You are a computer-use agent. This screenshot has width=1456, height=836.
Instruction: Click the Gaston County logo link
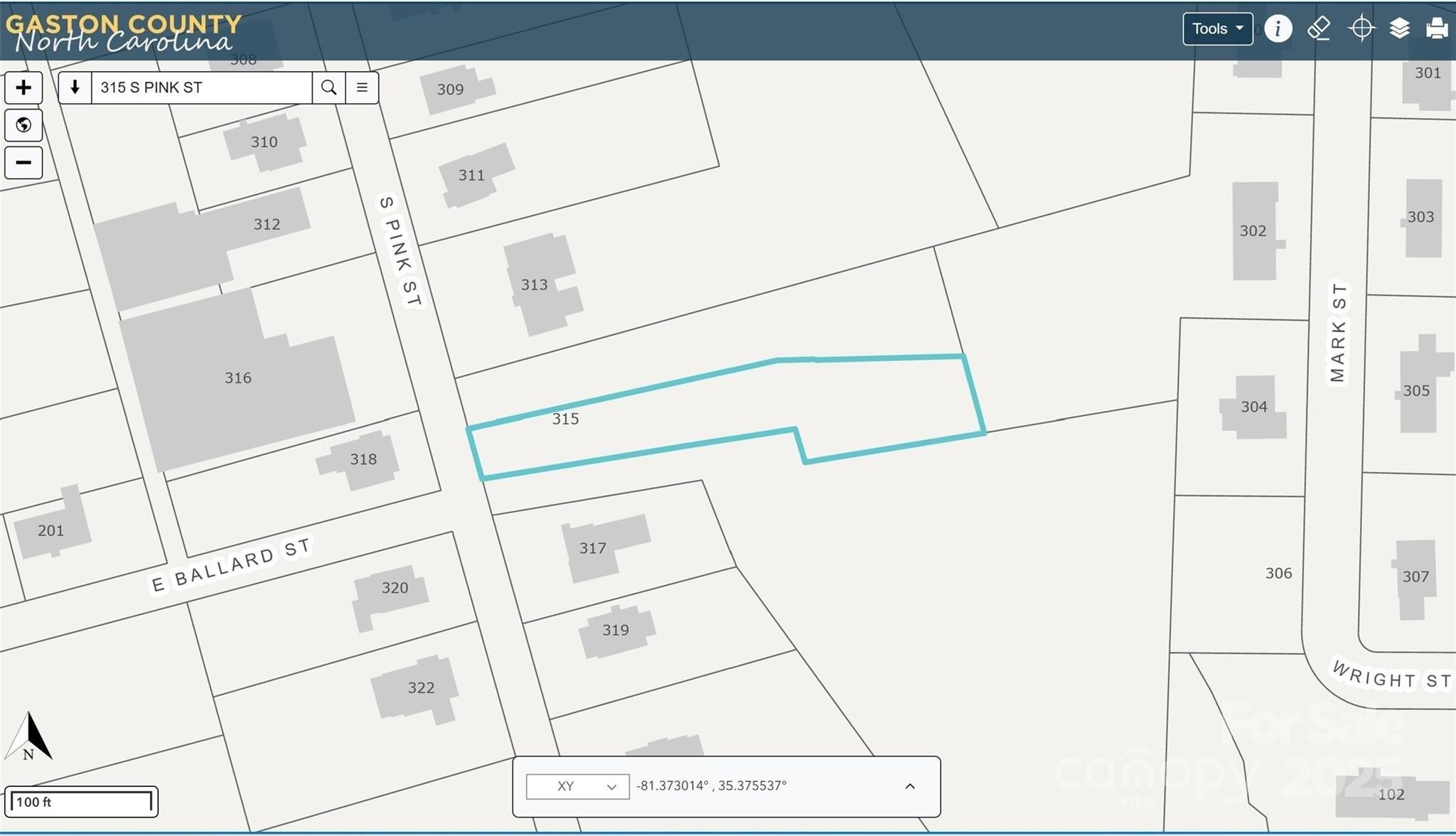pyautogui.click(x=123, y=32)
